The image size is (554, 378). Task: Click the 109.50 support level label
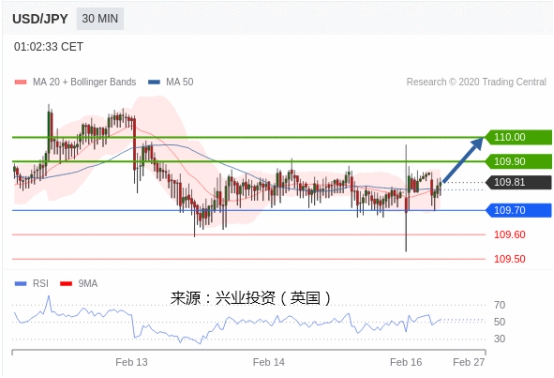509,259
